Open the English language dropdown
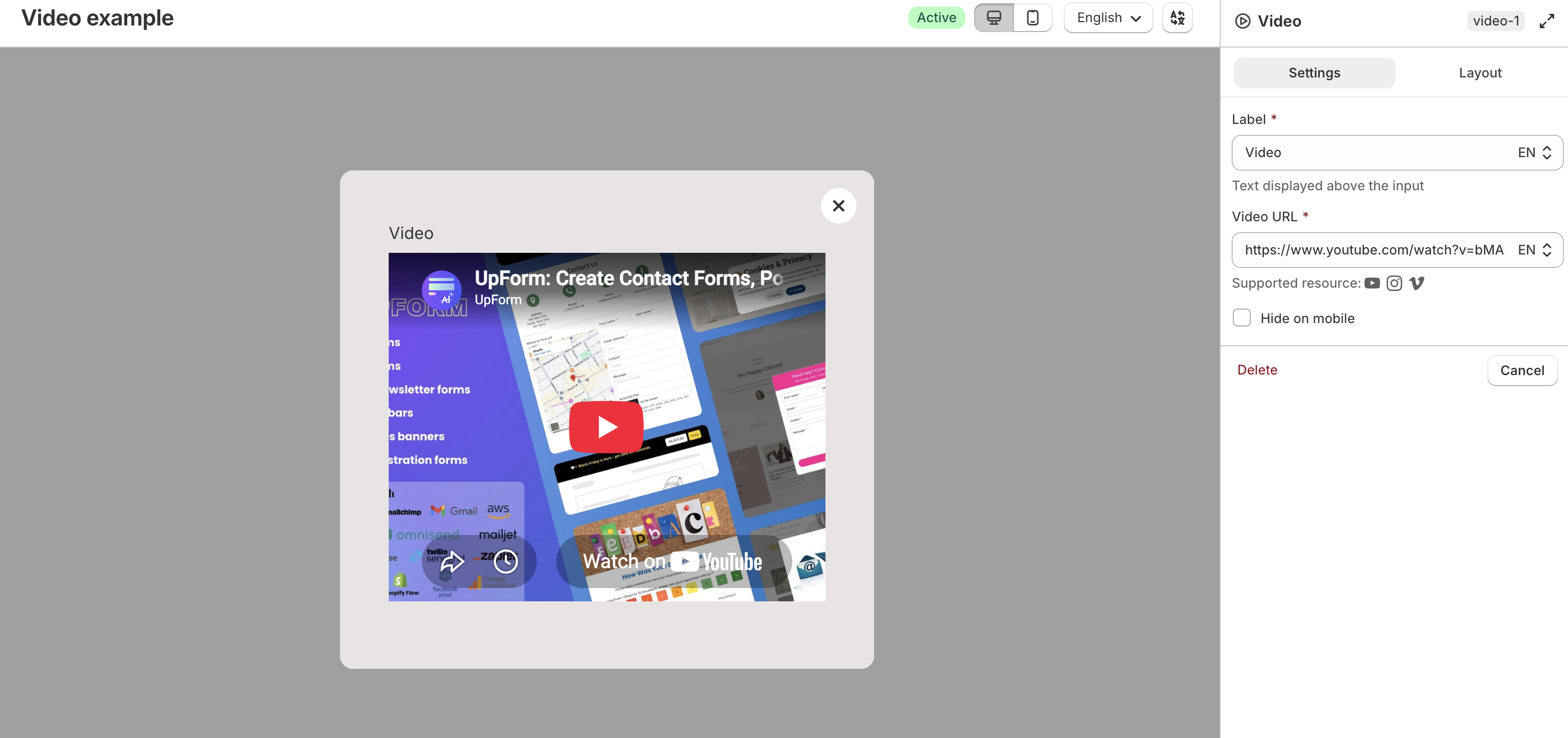 [1108, 18]
